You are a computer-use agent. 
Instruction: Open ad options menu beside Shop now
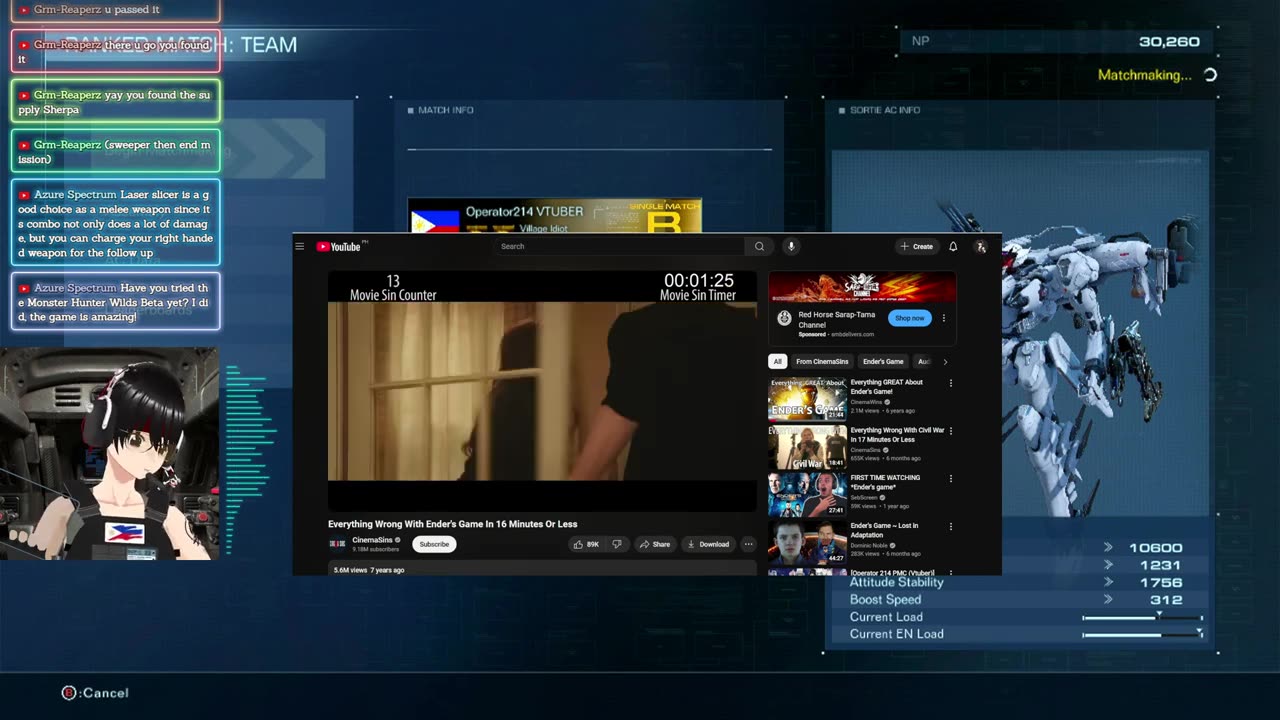(943, 318)
